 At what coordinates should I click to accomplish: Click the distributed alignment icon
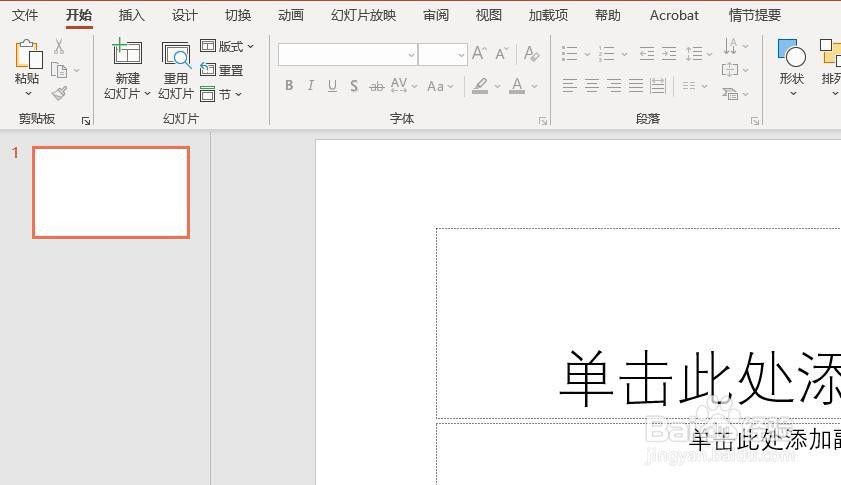click(x=658, y=85)
